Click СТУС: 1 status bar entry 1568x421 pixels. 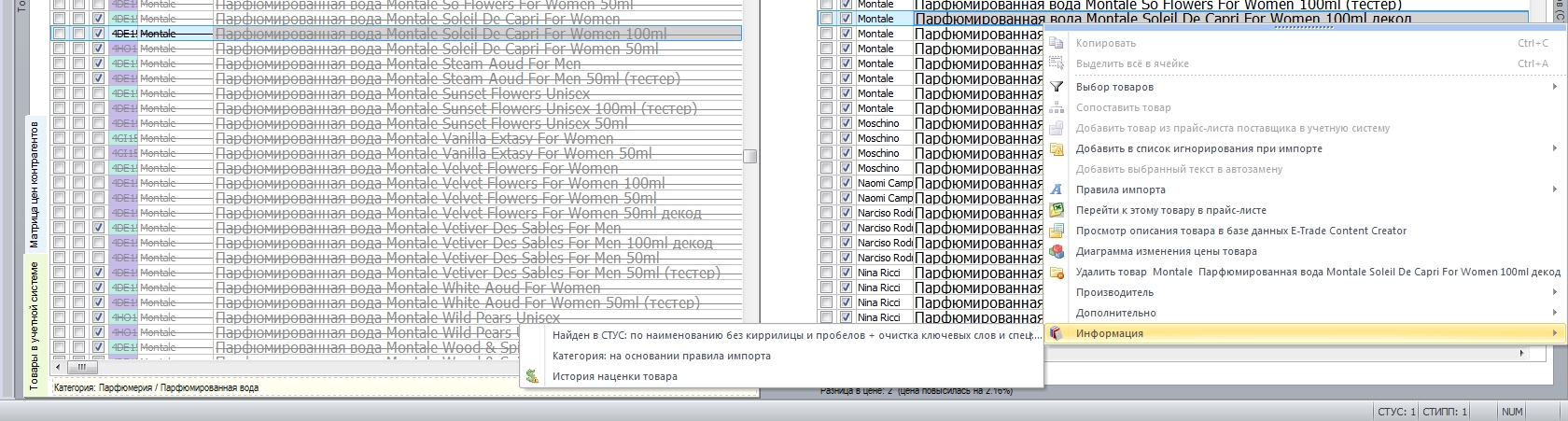pyautogui.click(x=1396, y=411)
